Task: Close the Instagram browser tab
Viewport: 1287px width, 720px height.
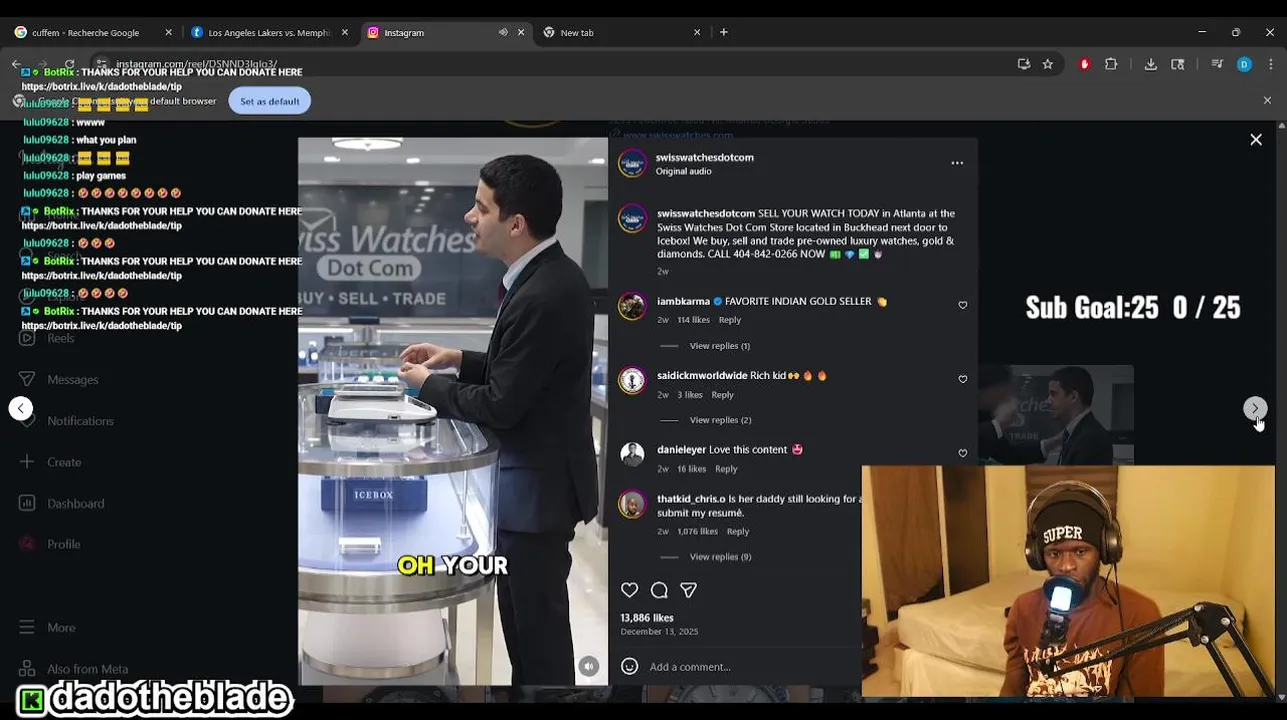Action: [x=521, y=32]
